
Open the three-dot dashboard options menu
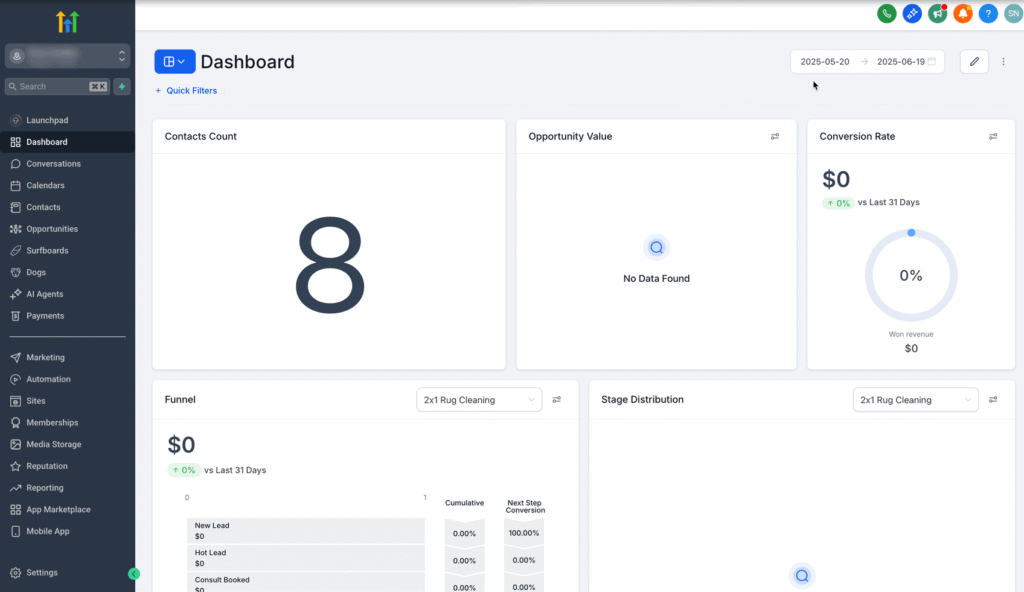(x=1003, y=62)
